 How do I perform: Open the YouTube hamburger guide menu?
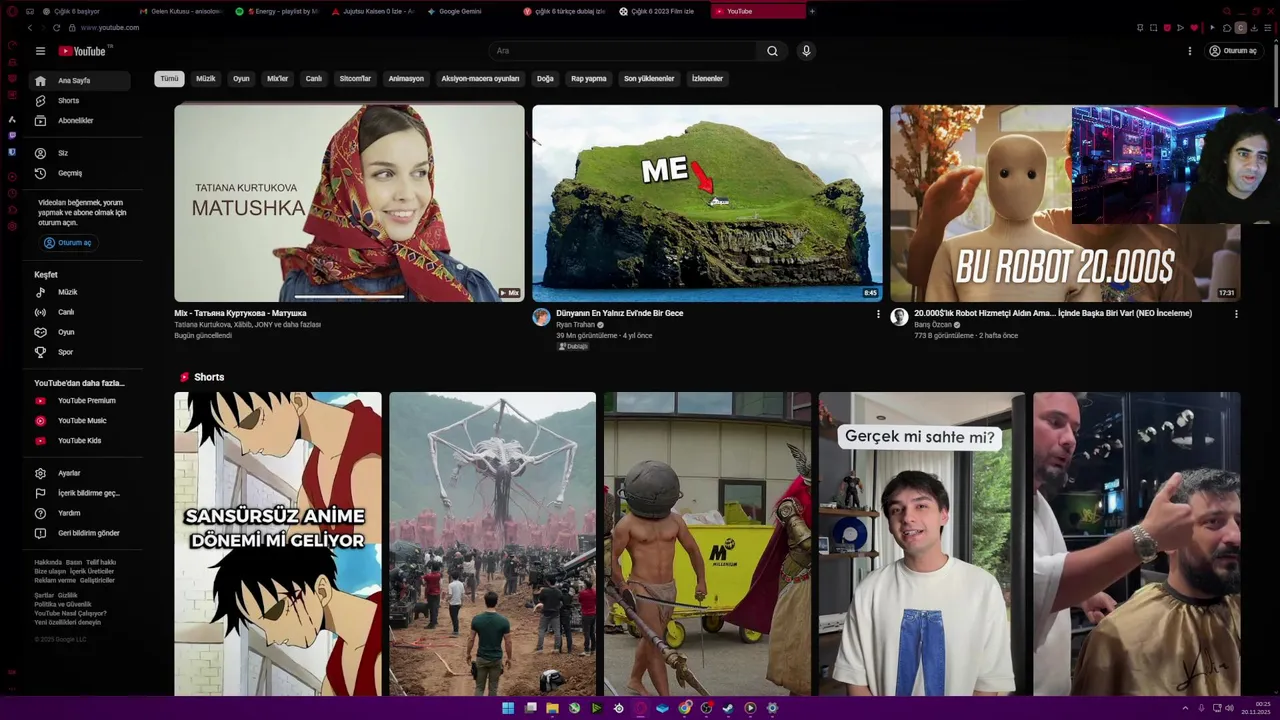pos(40,51)
